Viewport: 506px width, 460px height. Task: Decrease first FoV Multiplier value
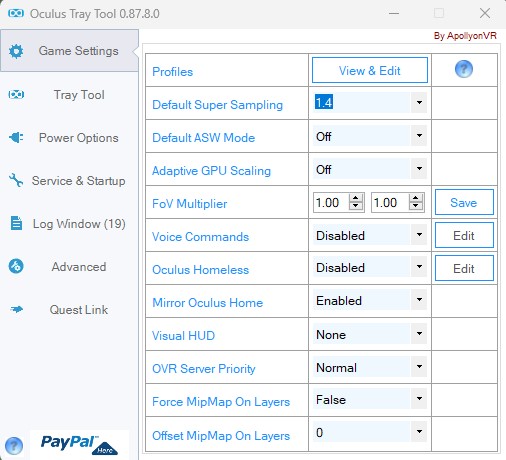pos(356,206)
